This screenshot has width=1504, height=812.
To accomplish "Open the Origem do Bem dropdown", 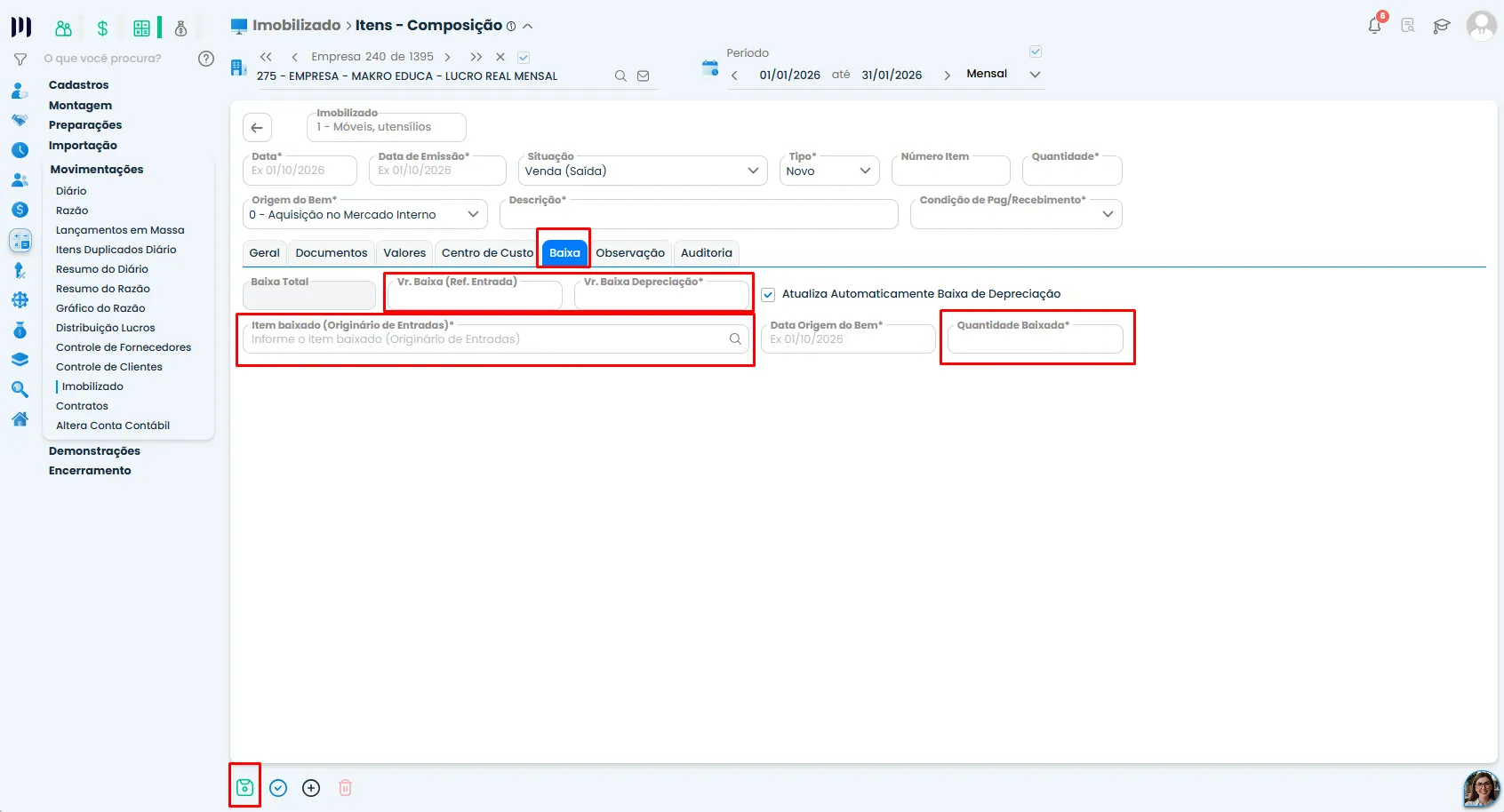I will [x=365, y=214].
